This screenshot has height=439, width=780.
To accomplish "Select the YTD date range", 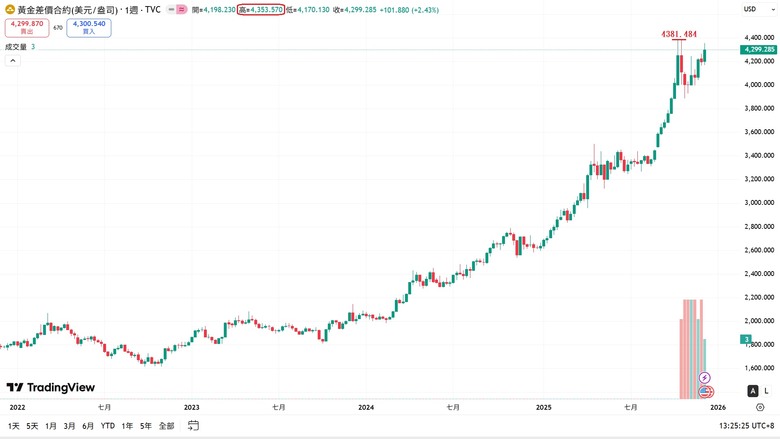I will pyautogui.click(x=107, y=426).
